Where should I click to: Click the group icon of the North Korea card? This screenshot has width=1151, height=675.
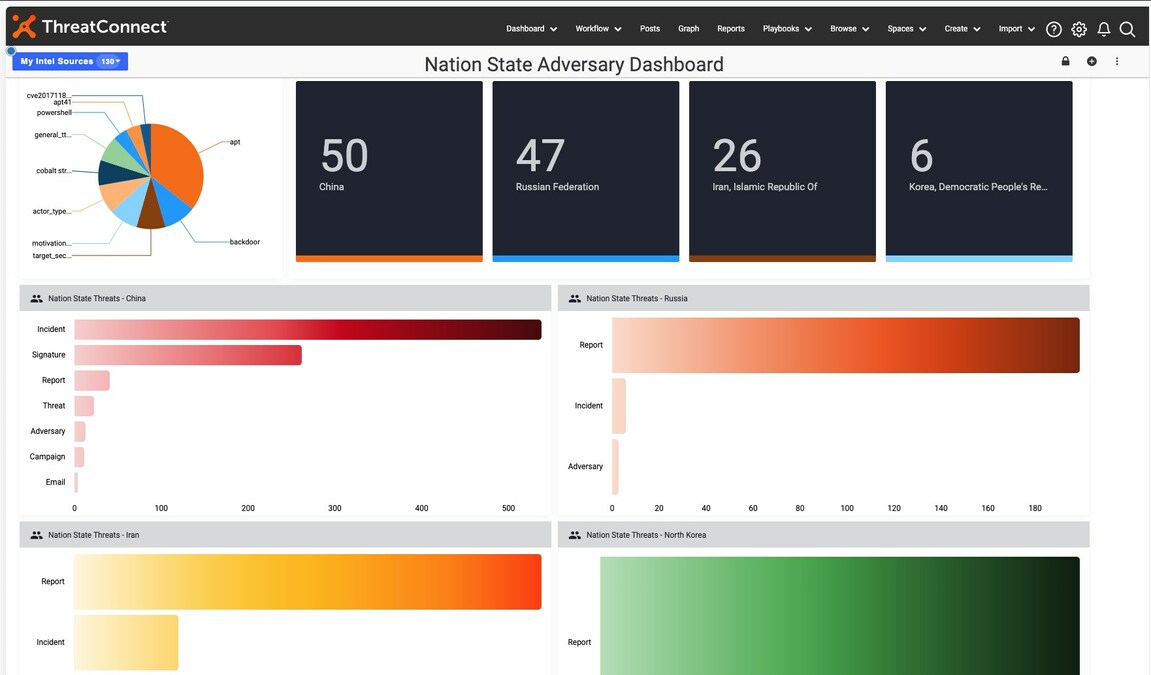tap(575, 535)
